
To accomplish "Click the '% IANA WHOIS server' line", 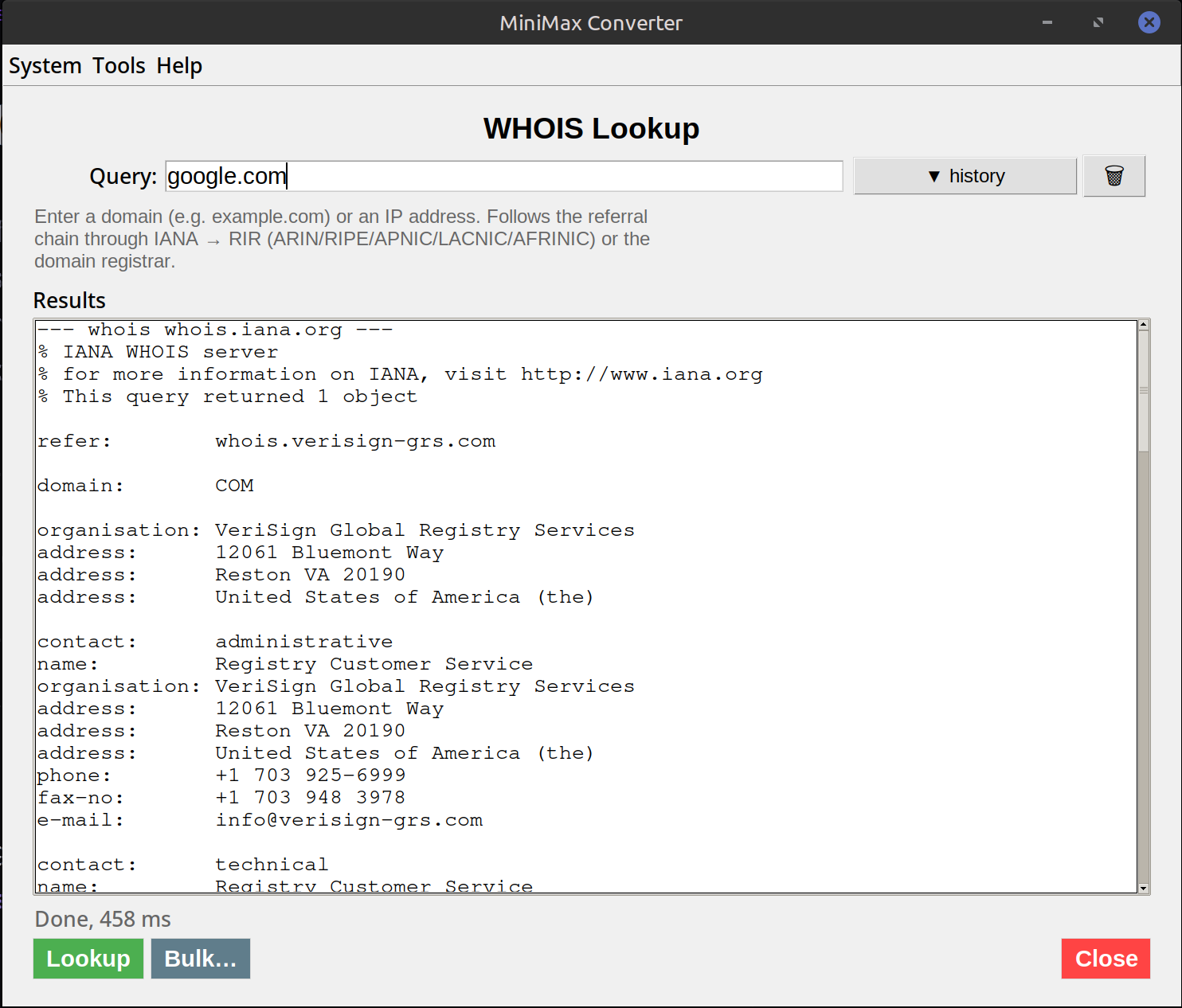I will 159,352.
